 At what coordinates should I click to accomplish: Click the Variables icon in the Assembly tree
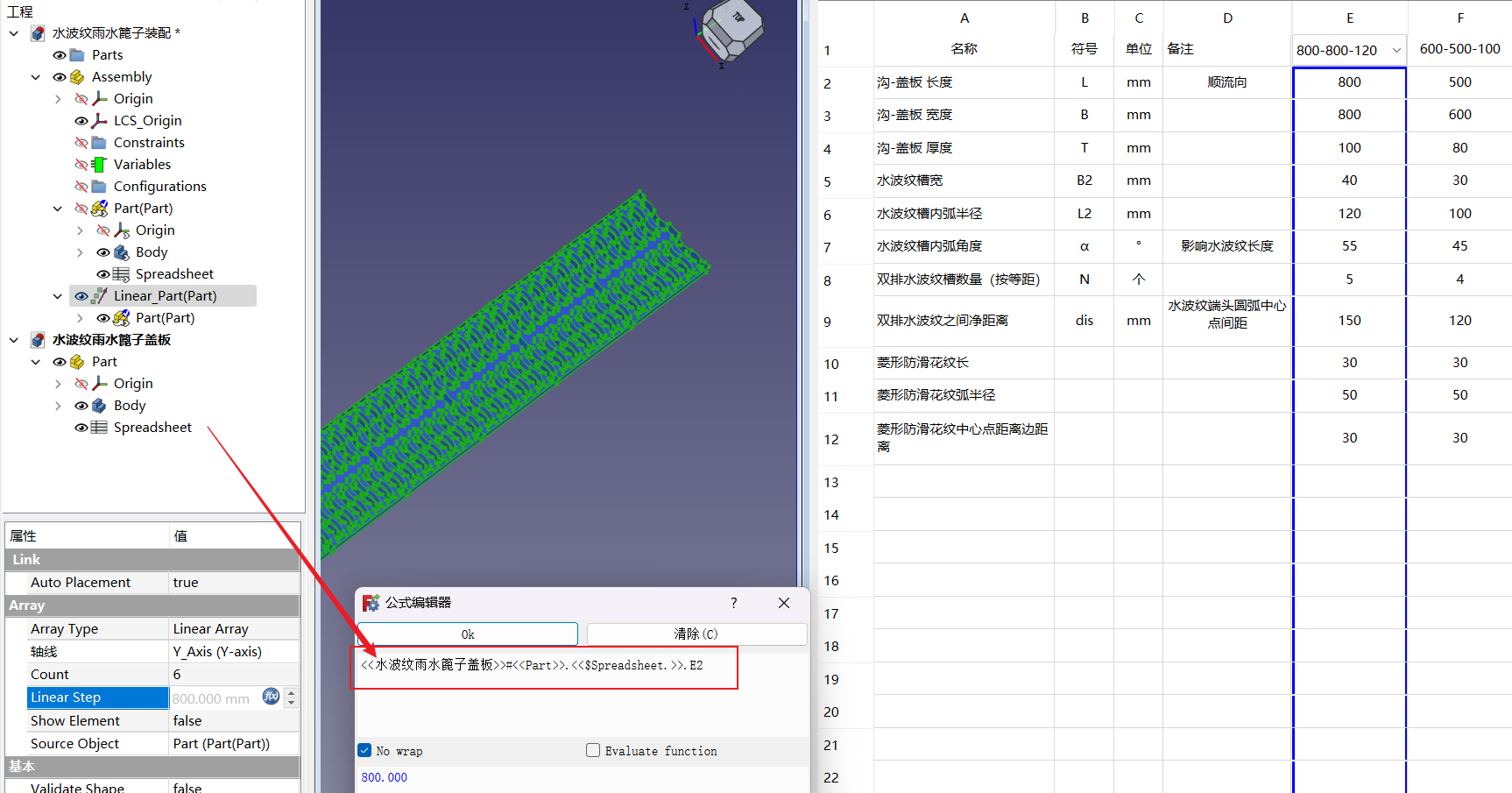tap(99, 165)
